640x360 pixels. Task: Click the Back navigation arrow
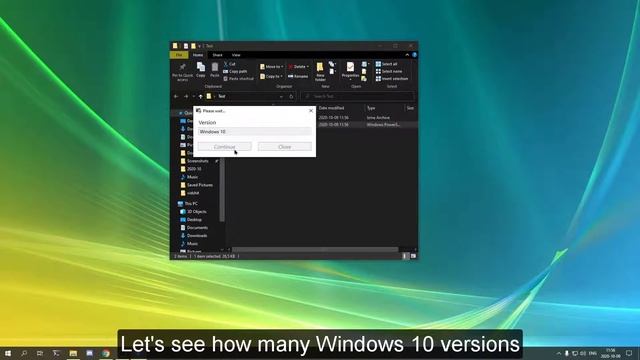coord(176,96)
